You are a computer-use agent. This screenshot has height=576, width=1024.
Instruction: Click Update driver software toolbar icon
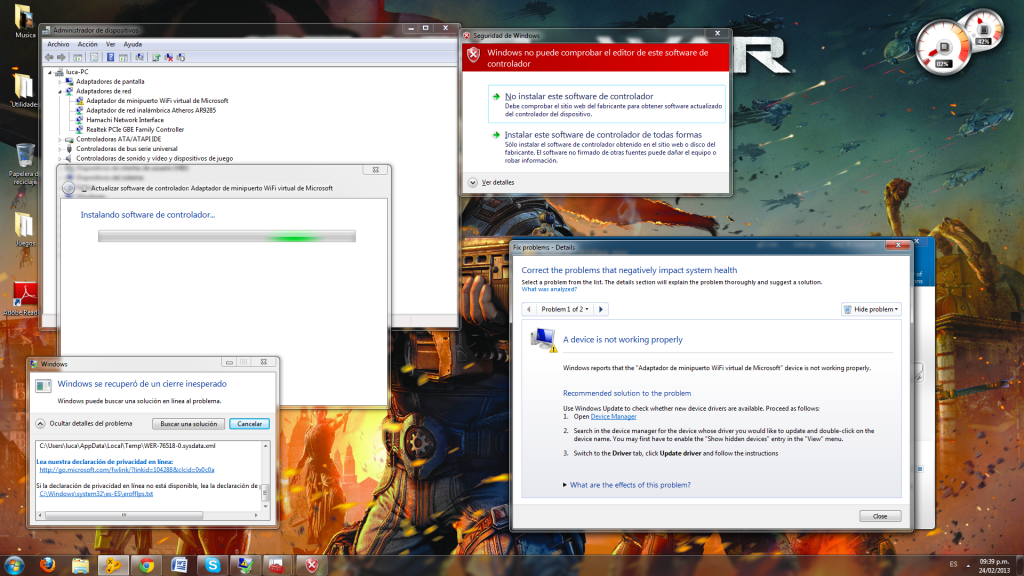tap(156, 57)
